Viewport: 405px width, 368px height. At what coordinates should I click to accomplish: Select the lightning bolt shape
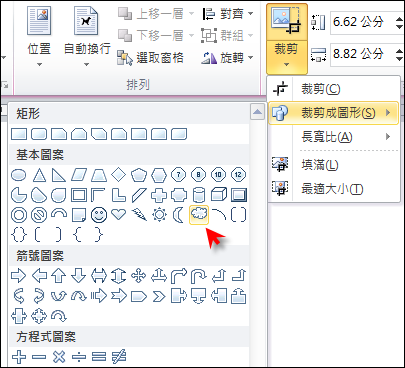pos(139,215)
